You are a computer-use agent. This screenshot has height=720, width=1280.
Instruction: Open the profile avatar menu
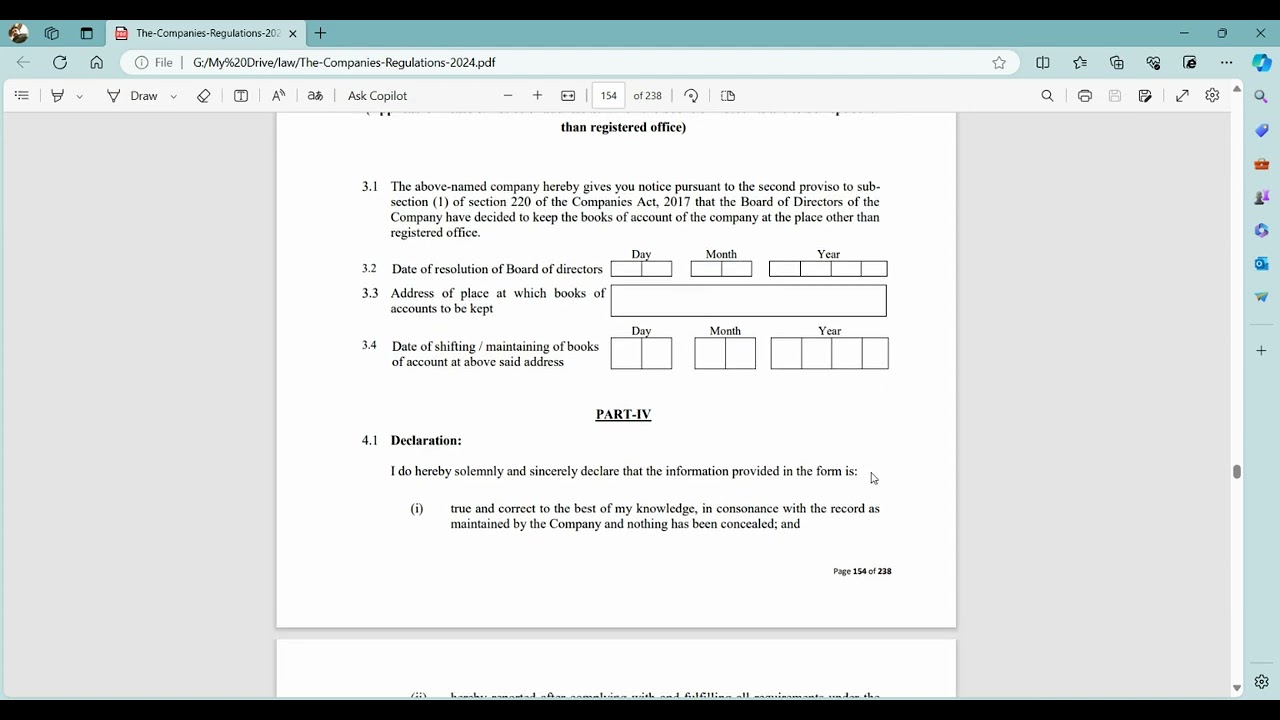18,33
